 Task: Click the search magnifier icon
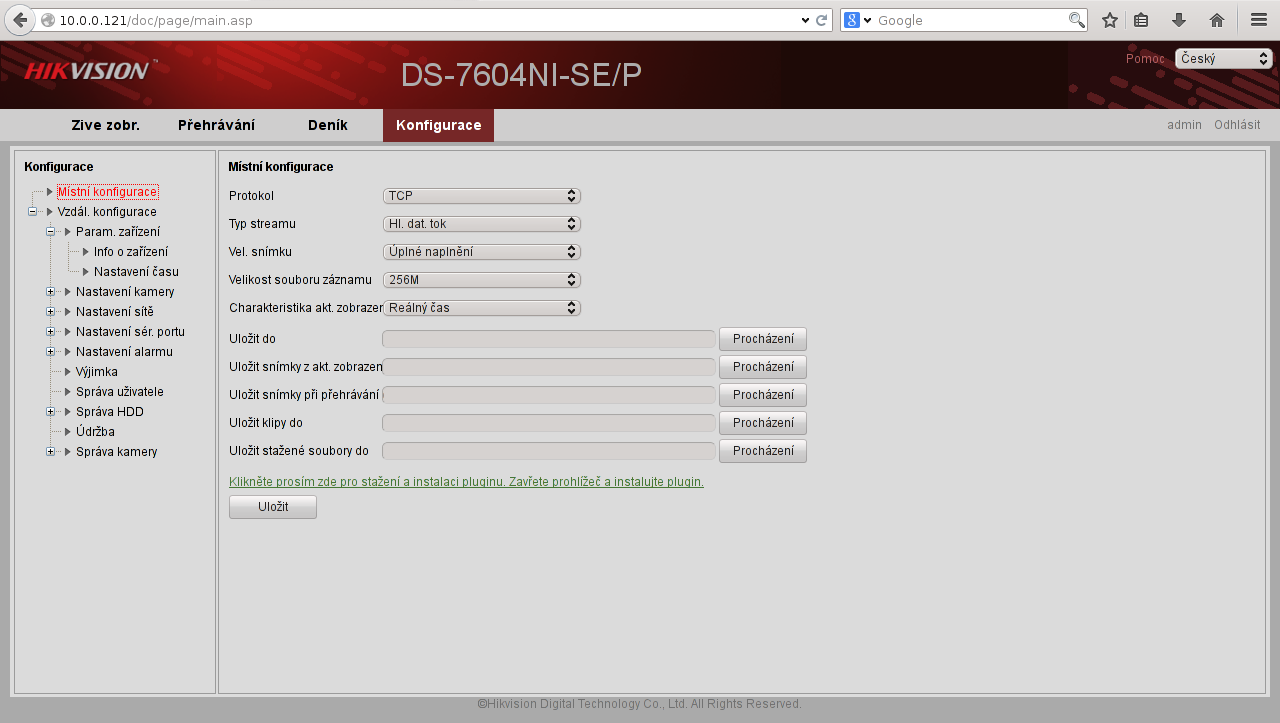coord(1076,20)
